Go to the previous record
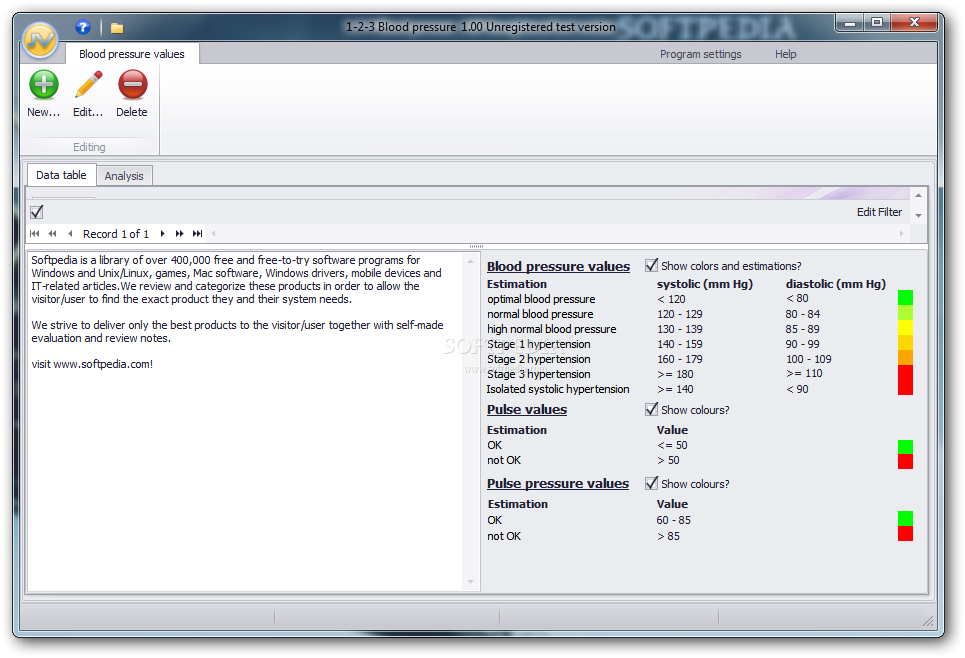965x658 pixels. coord(70,233)
